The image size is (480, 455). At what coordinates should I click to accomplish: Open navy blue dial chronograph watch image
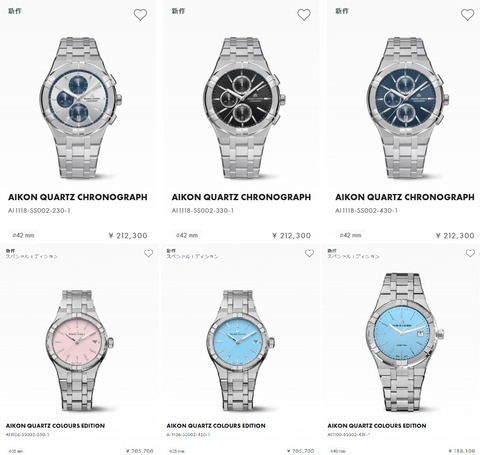click(408, 107)
